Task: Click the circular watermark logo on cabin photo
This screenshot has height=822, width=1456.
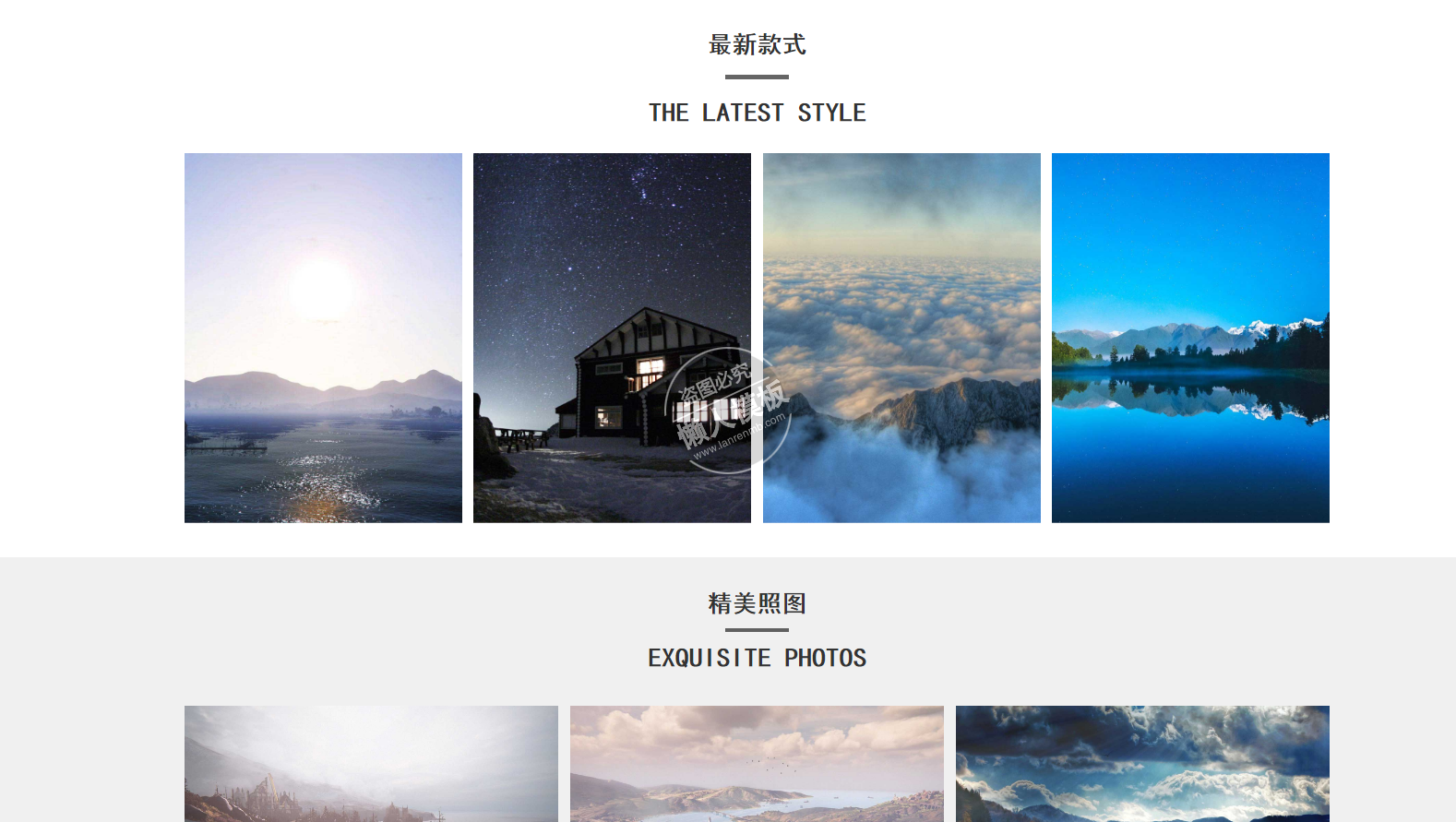Action: pyautogui.click(x=727, y=411)
